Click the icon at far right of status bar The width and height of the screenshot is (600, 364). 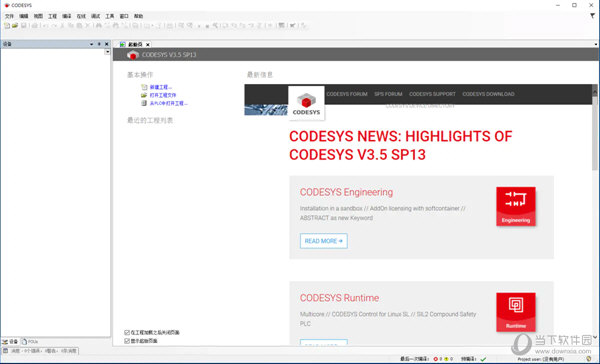pyautogui.click(x=589, y=359)
